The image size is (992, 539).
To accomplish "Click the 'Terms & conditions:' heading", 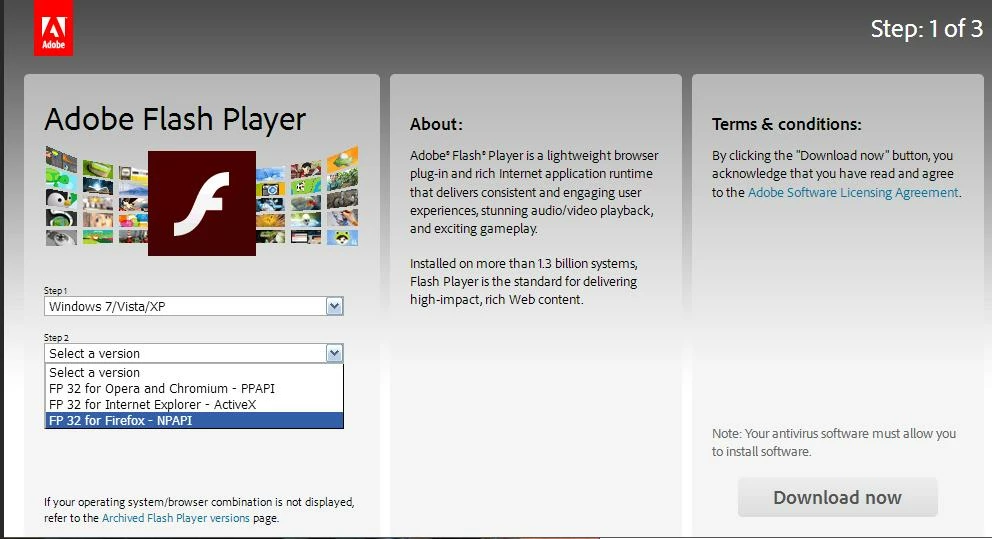I will coord(786,124).
